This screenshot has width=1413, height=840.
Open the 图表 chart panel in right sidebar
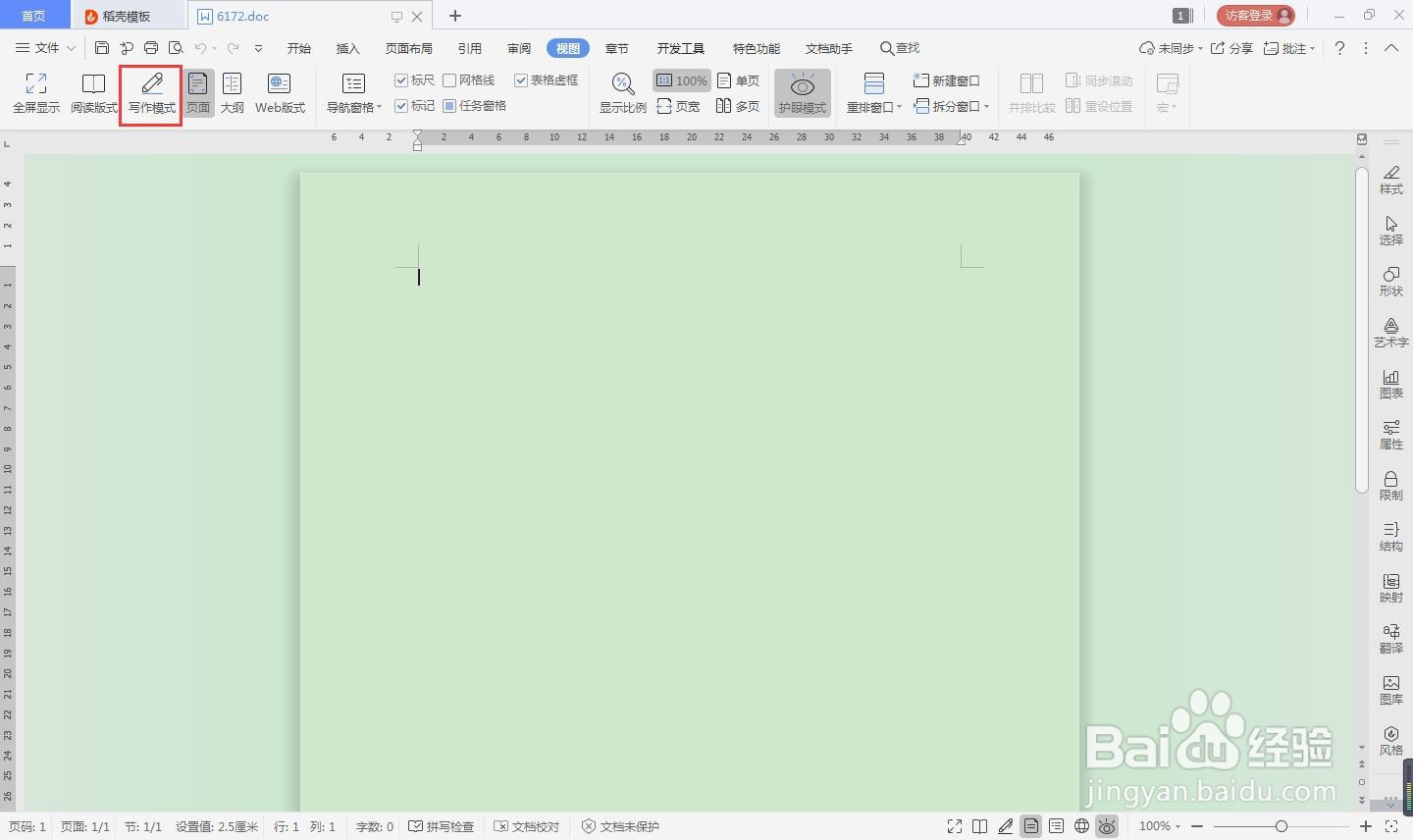coord(1390,384)
